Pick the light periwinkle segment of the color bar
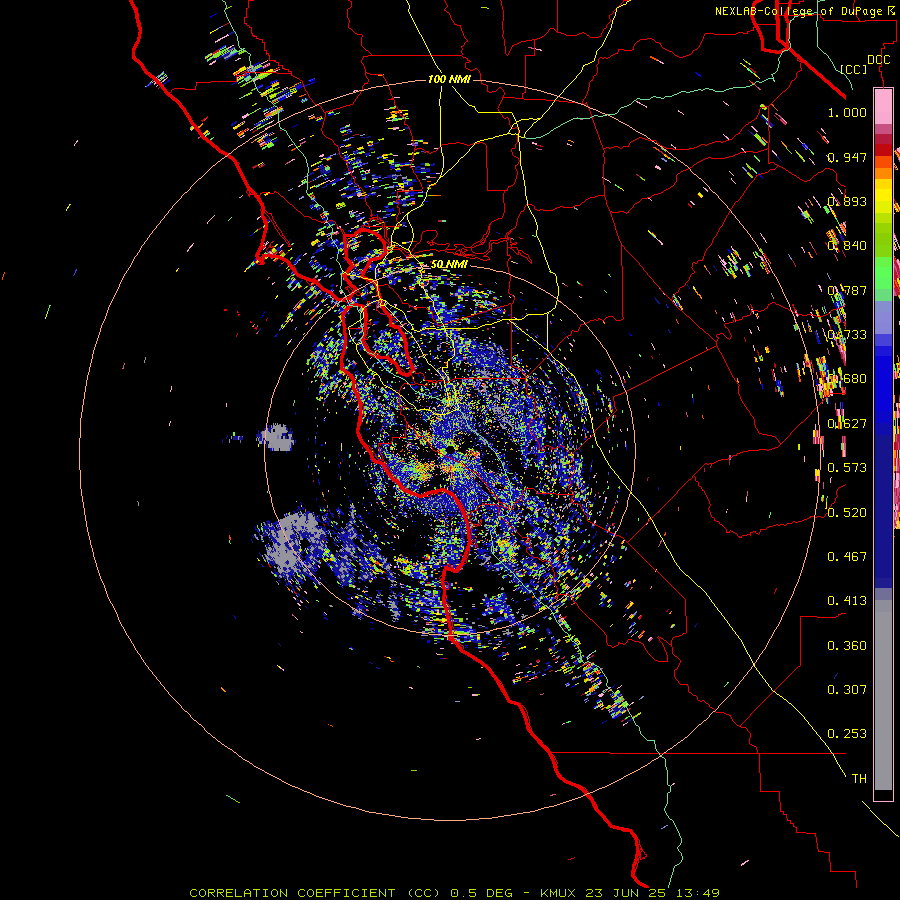Screen dimensions: 900x900 (x=883, y=317)
